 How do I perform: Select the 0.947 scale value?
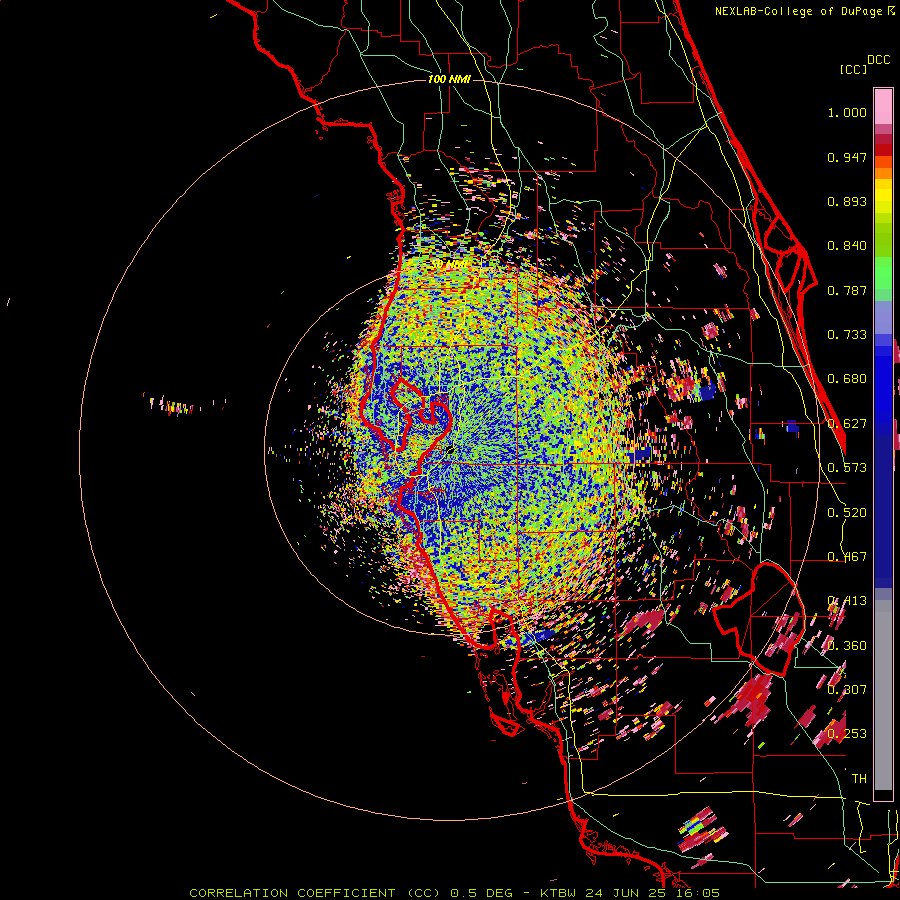point(847,157)
